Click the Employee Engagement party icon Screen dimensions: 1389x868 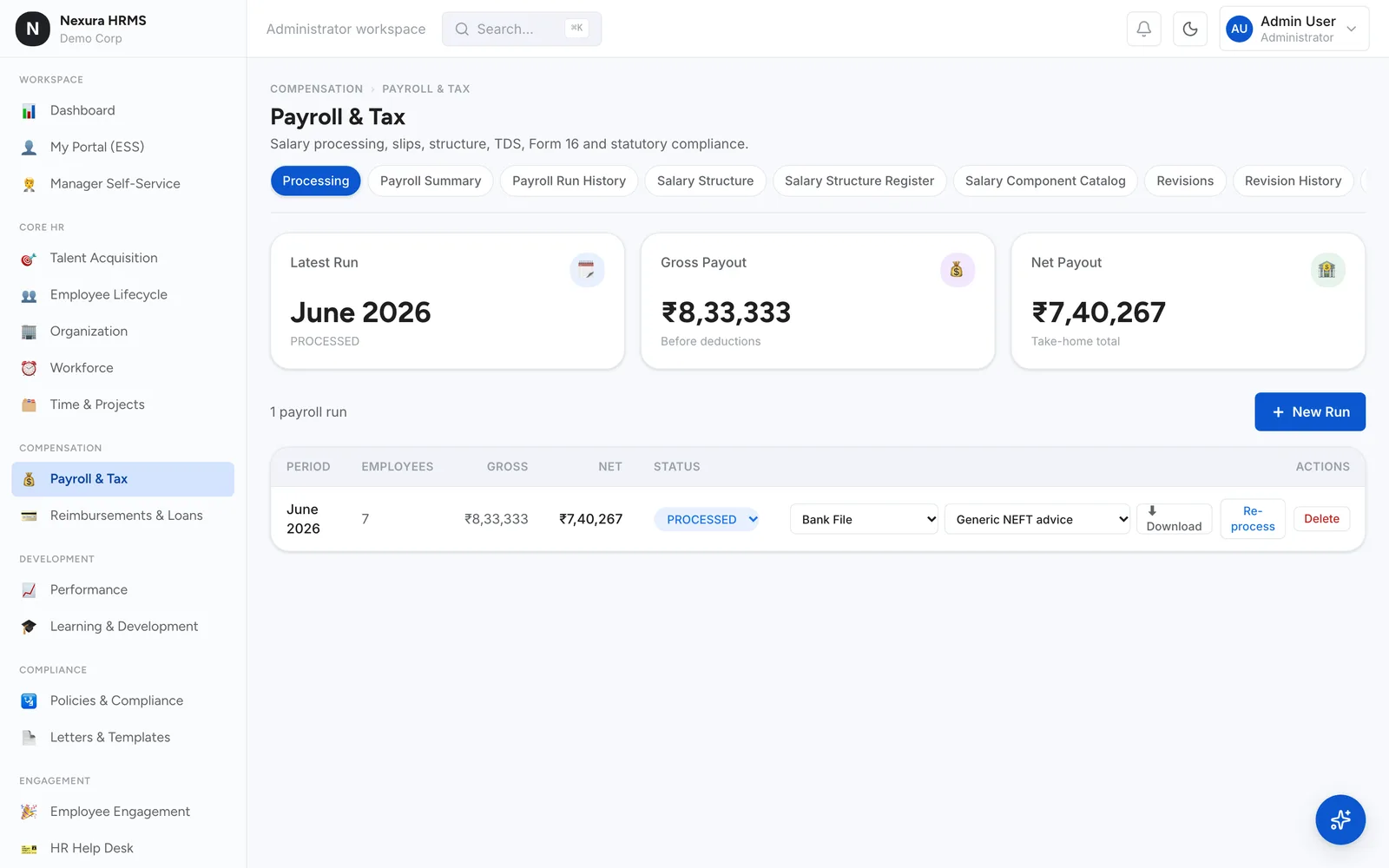(29, 812)
